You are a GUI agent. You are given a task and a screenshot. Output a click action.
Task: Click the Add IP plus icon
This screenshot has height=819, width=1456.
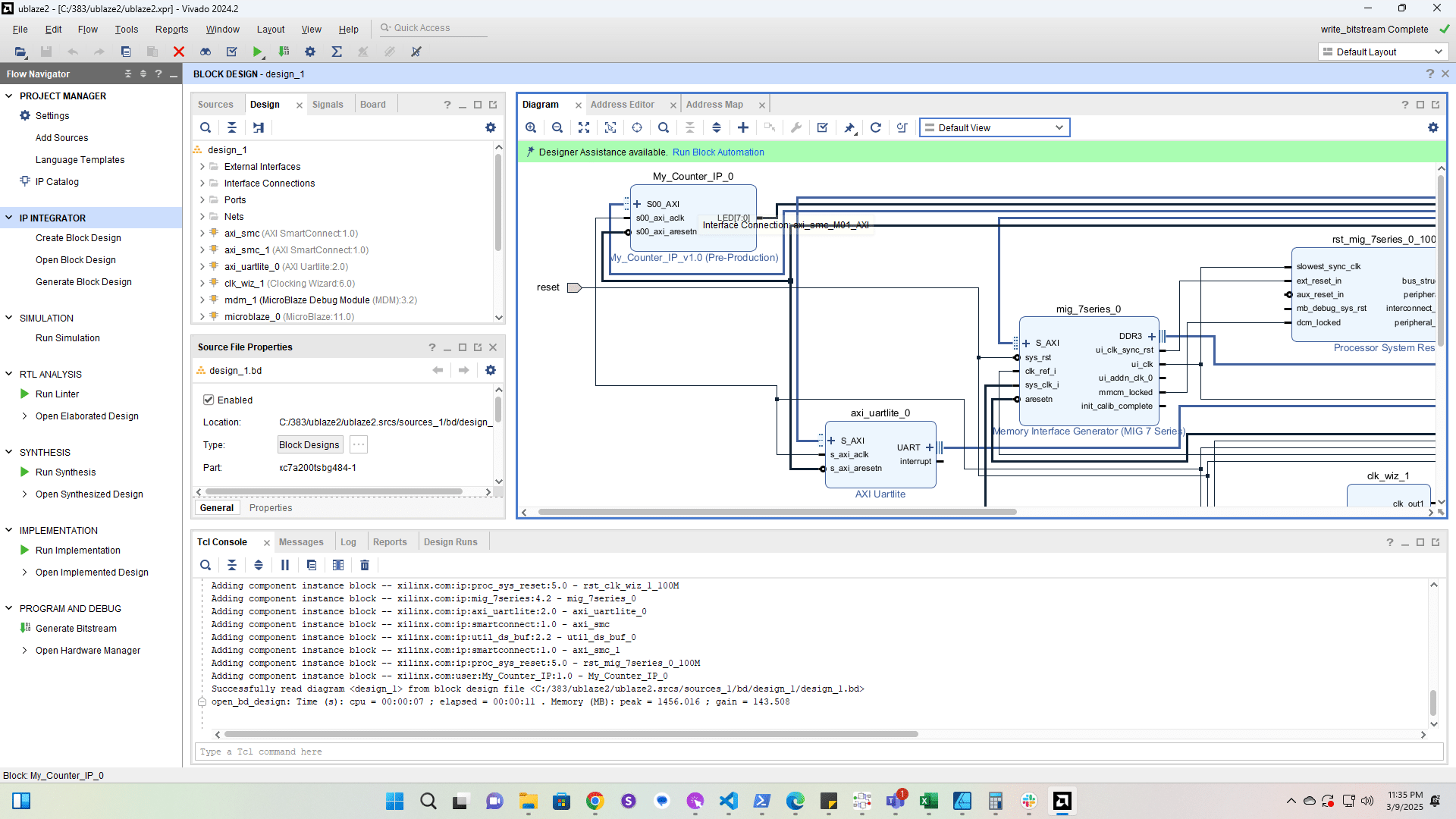coord(743,127)
